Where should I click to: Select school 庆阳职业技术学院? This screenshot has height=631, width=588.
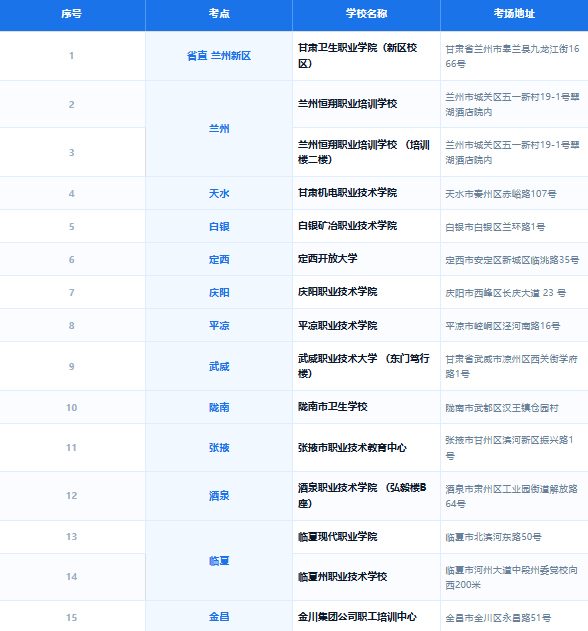point(337,292)
